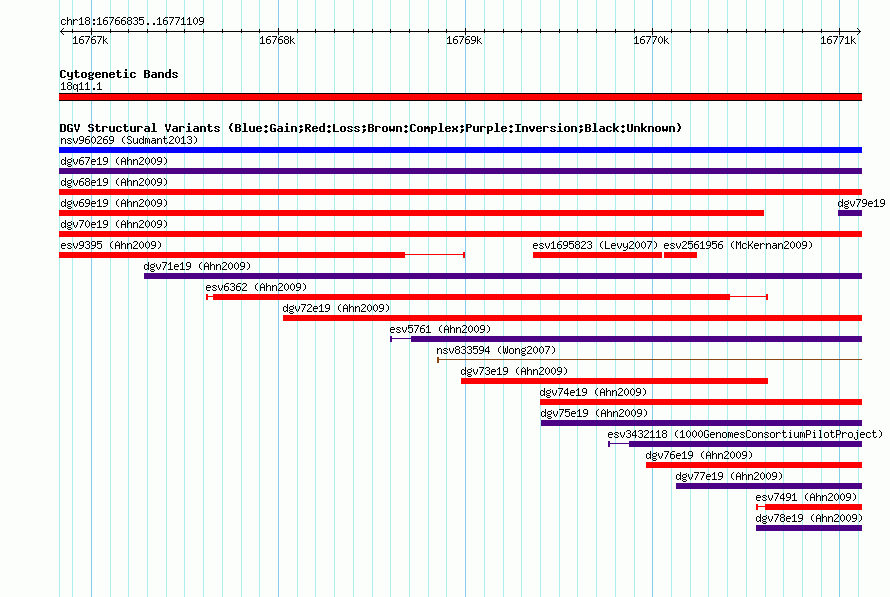890x597 pixels.
Task: Open esv1695823 (Levy2007) variant label
Action: pos(595,245)
